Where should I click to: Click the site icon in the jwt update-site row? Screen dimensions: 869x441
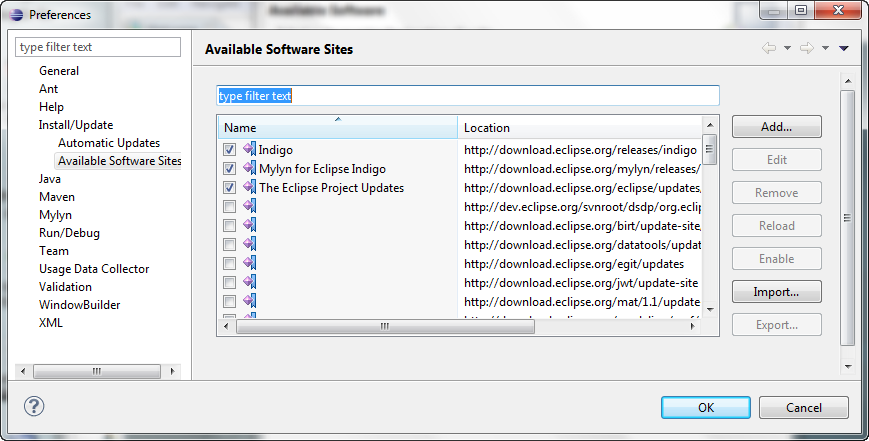click(250, 281)
